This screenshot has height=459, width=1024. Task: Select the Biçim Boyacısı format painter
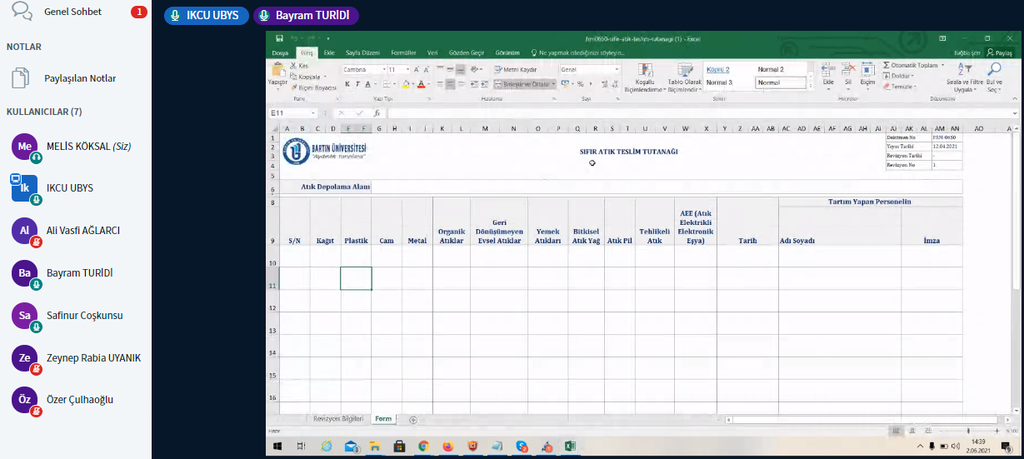click(x=313, y=87)
